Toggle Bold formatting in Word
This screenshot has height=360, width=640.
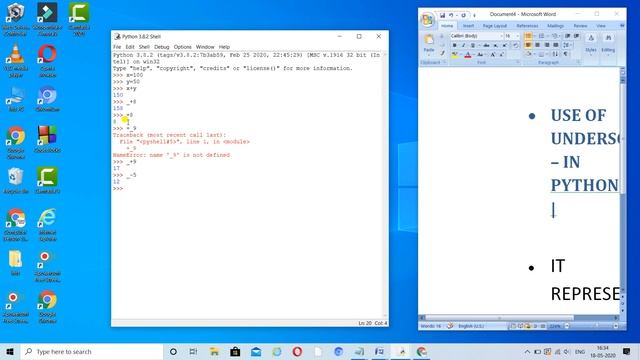pos(454,45)
